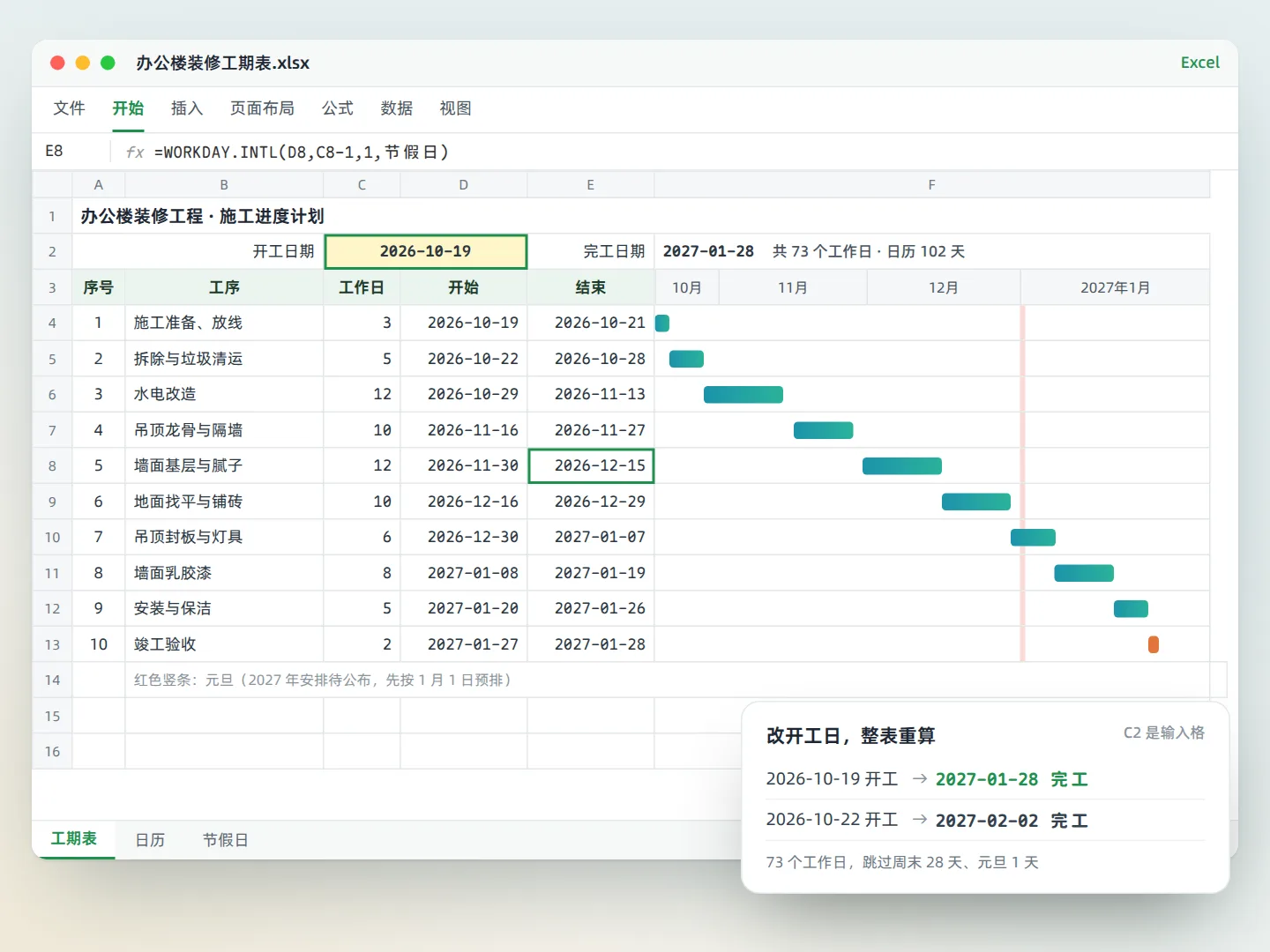Click the fx function icon
The image size is (1270, 952).
pyautogui.click(x=135, y=152)
